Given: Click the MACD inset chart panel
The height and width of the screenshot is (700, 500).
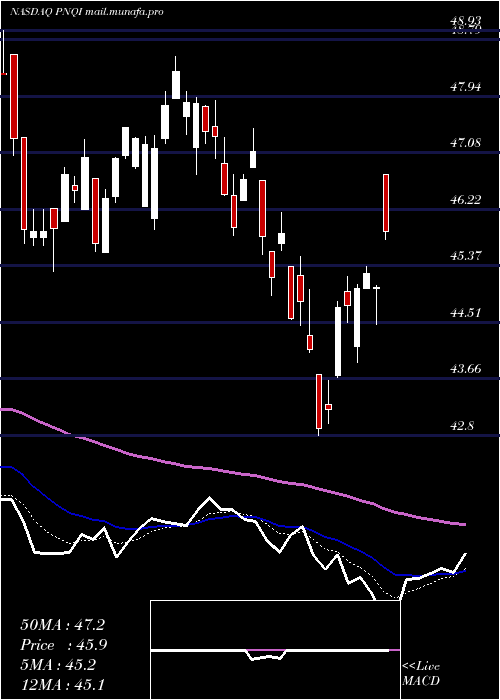Looking at the screenshot, I should tap(275, 650).
